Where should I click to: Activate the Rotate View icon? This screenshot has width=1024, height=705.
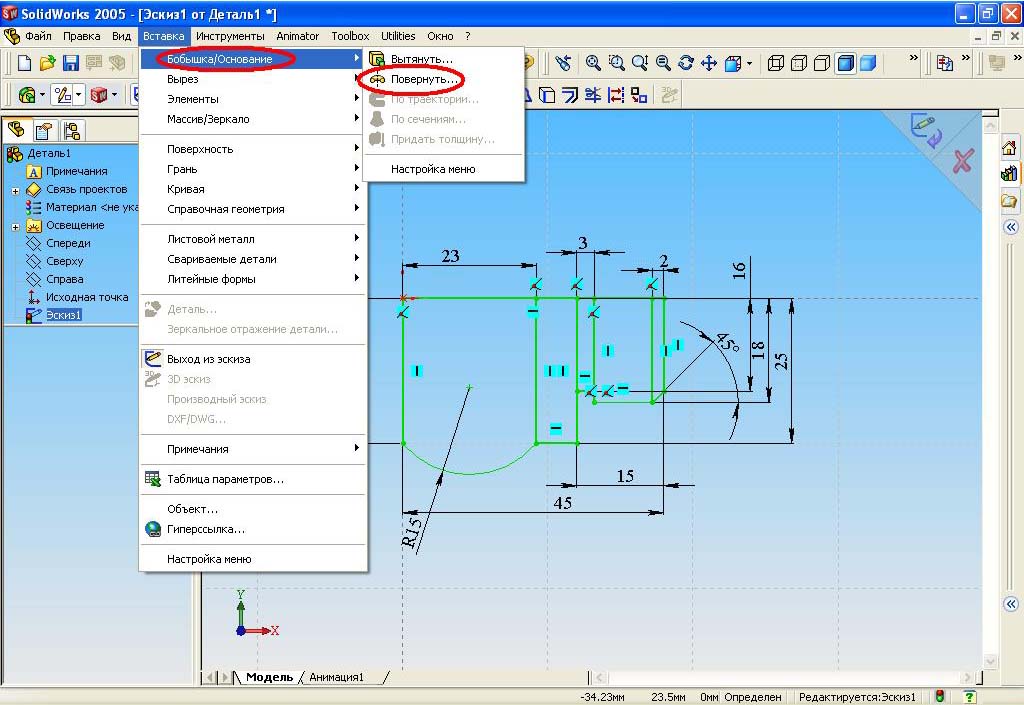(x=686, y=63)
